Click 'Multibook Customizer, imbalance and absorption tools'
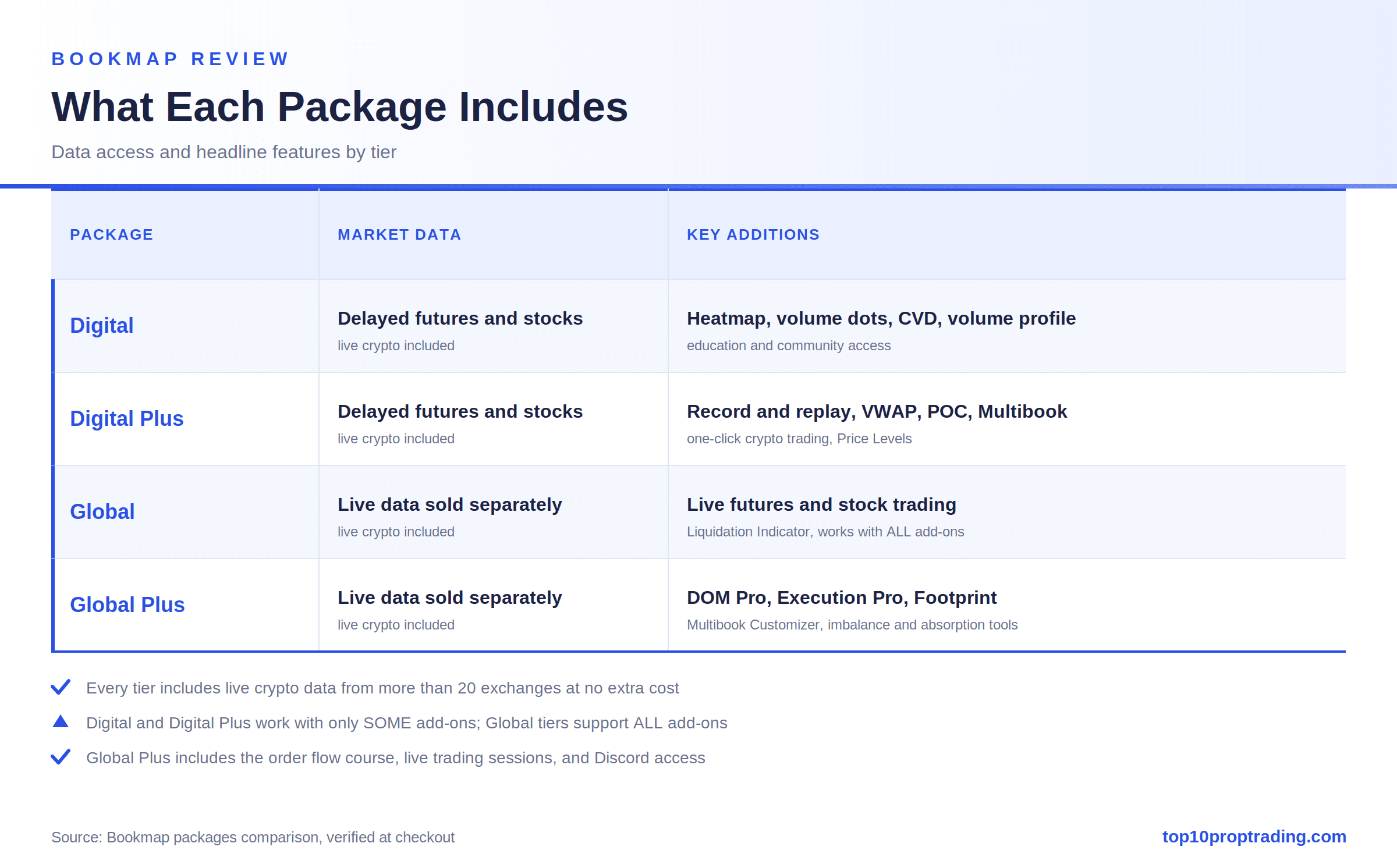 point(852,625)
